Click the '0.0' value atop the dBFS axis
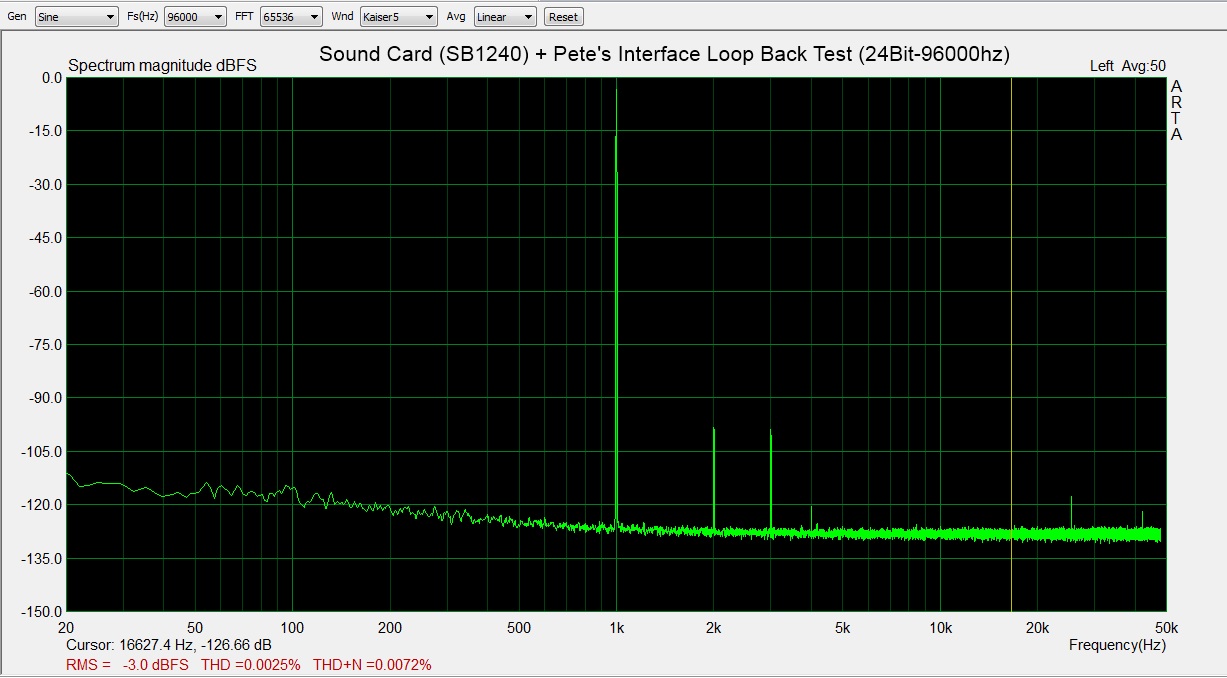 tap(52, 78)
